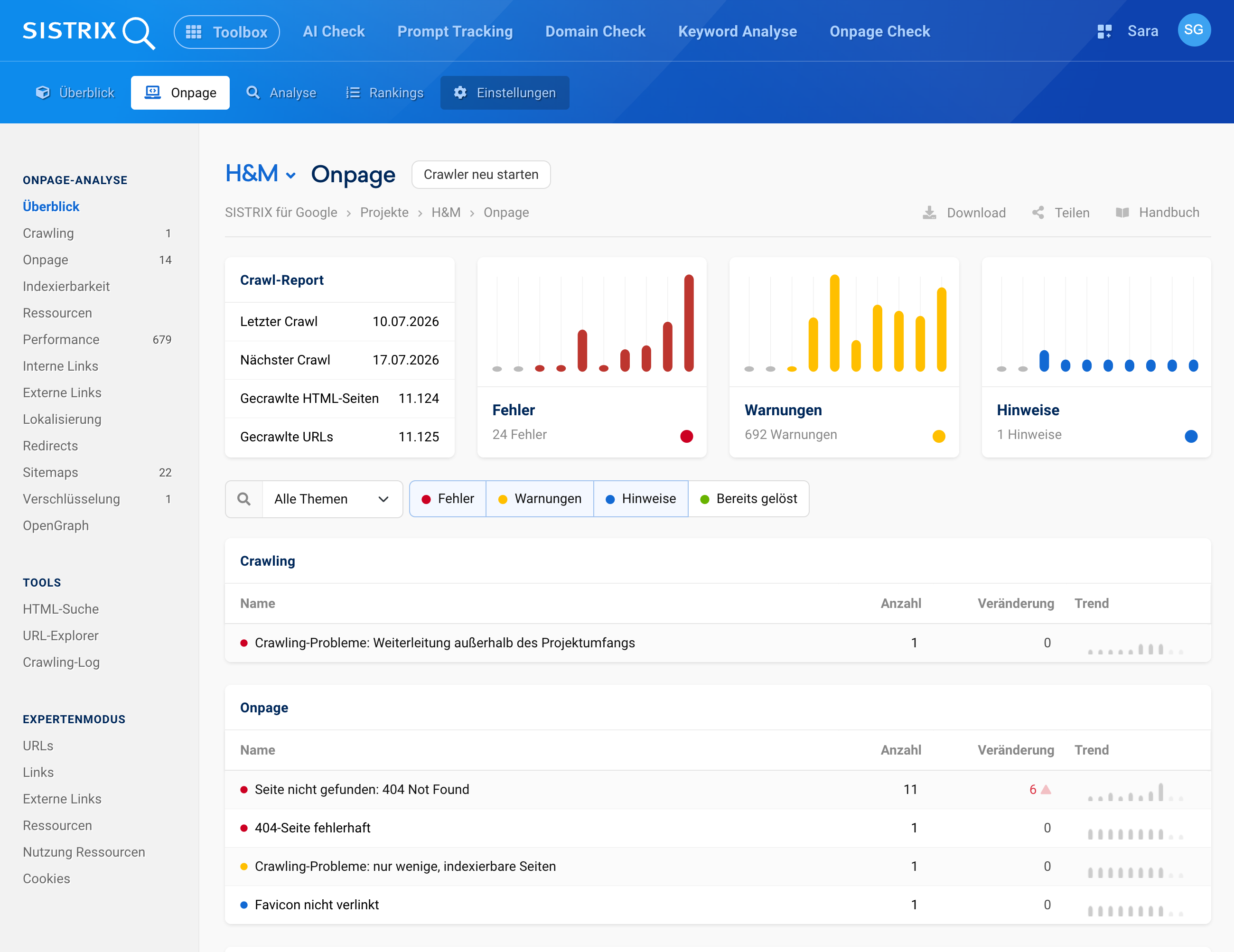Image resolution: width=1234 pixels, height=952 pixels.
Task: Click the blue Hinweise status dot
Action: 1190,436
